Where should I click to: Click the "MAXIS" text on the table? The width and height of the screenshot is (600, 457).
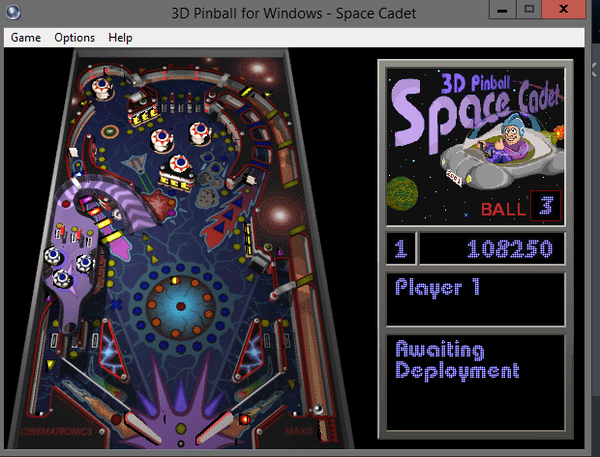click(299, 431)
